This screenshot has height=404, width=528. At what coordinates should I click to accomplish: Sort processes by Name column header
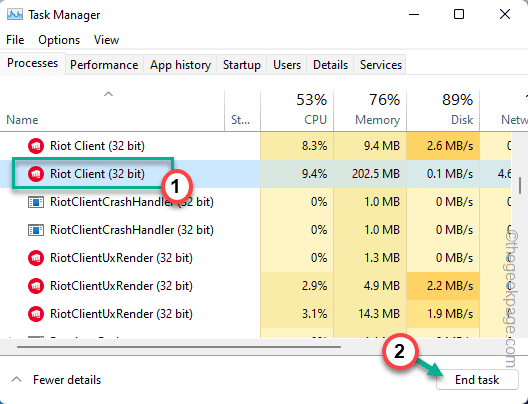coord(112,111)
